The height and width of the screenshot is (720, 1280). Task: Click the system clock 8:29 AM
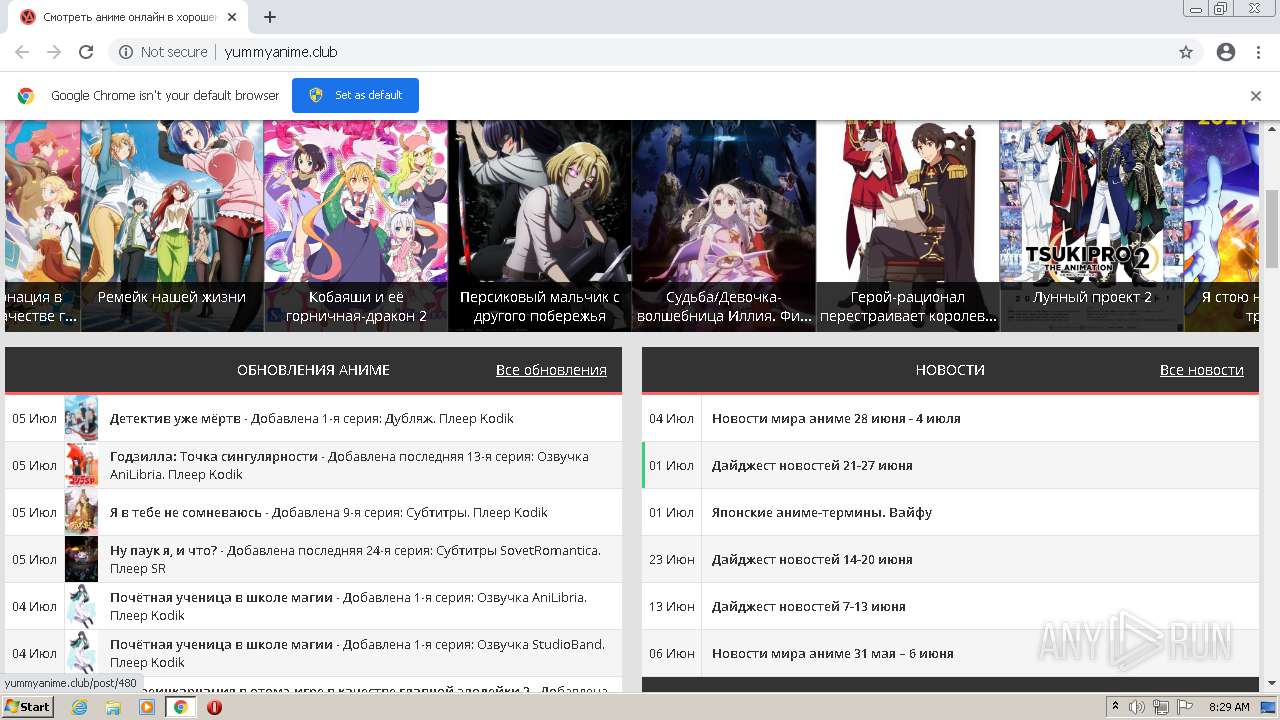click(x=1229, y=707)
